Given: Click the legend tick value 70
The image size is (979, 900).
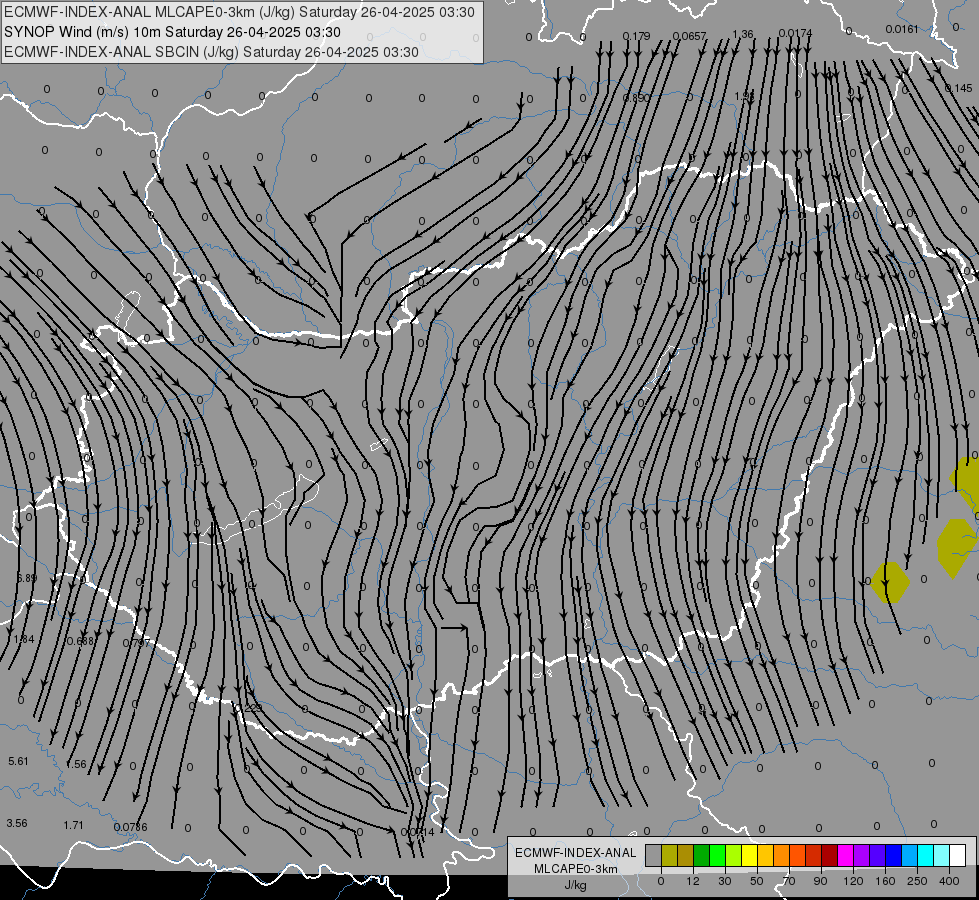Looking at the screenshot, I should pyautogui.click(x=789, y=881).
